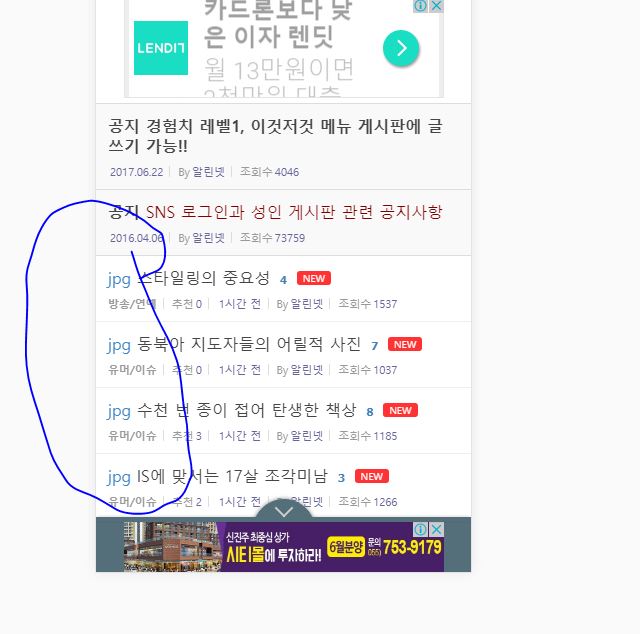Click the NEW badge on 스타일링의 중요성
Viewport: 640px width, 634px height.
click(x=314, y=278)
